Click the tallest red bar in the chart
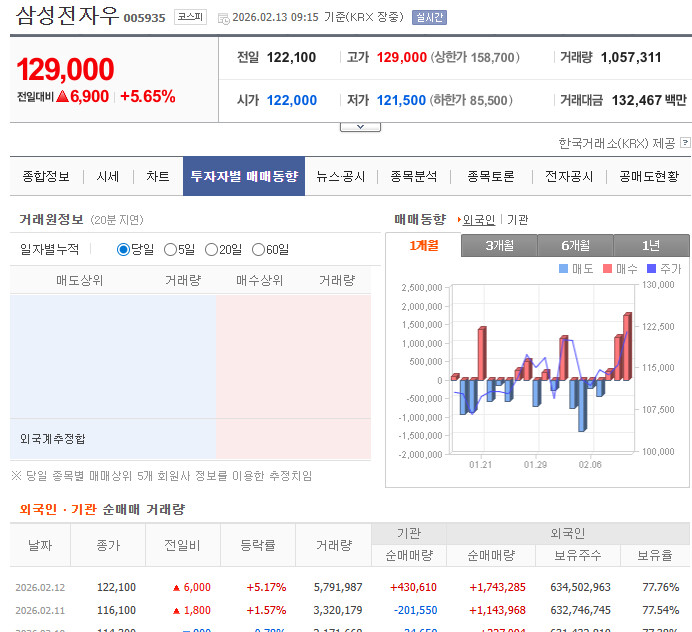 (x=627, y=346)
